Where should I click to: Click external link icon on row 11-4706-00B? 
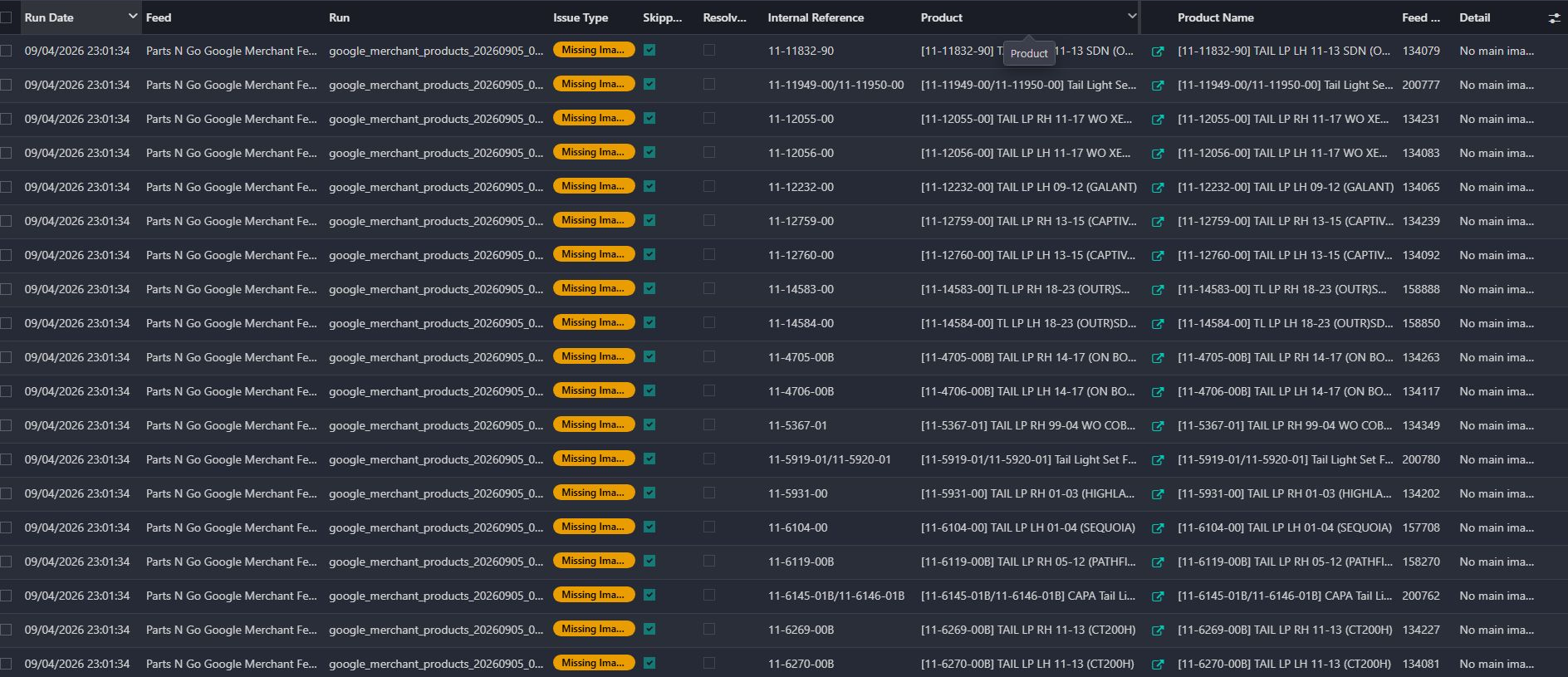pos(1158,392)
